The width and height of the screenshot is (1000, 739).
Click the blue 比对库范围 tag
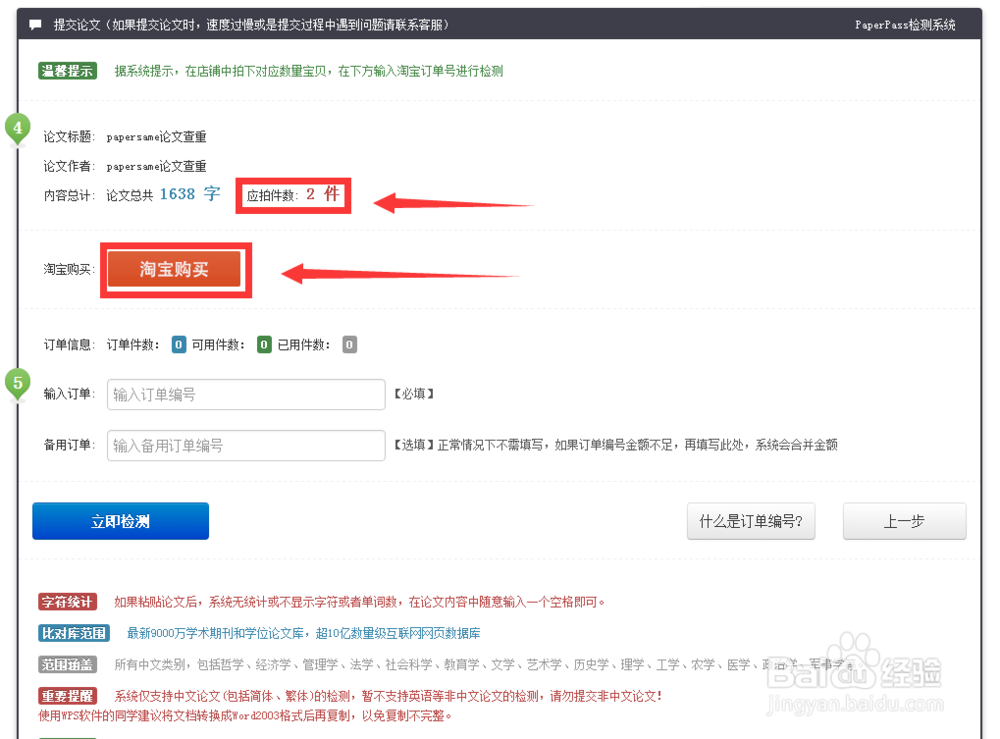[x=74, y=633]
